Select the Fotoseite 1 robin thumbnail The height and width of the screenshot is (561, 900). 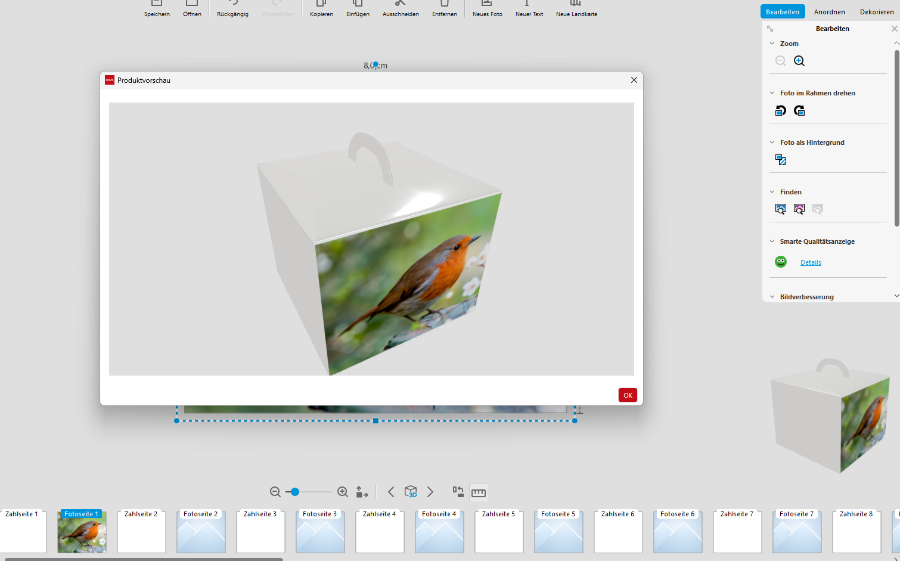coord(82,532)
